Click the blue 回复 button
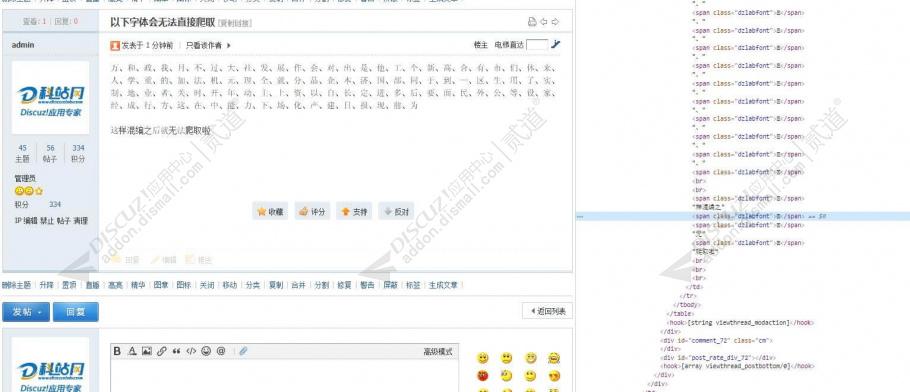Screen dimensions: 910x392 [x=75, y=312]
